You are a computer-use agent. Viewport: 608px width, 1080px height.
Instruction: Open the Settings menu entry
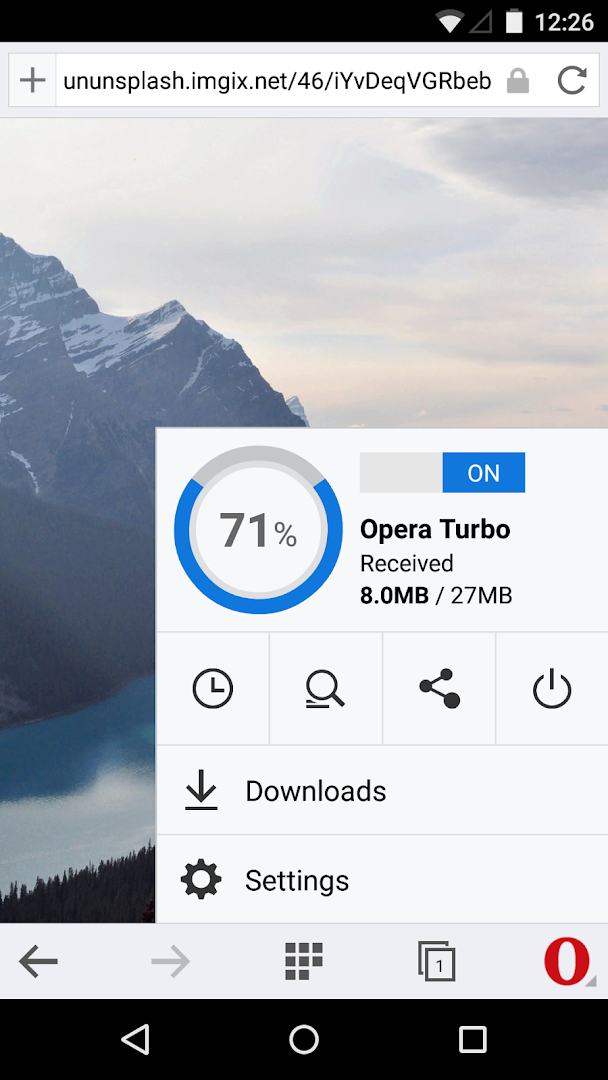click(382, 880)
